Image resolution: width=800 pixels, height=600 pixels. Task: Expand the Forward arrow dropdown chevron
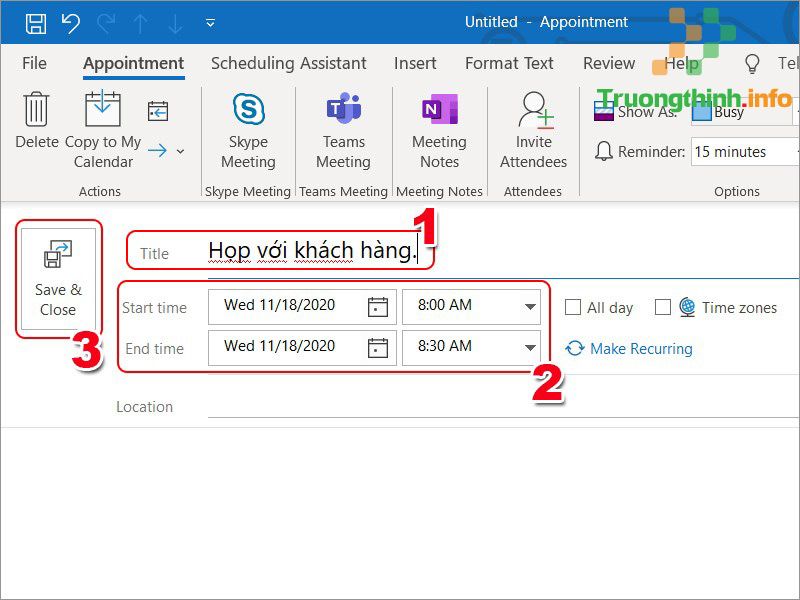(x=180, y=151)
